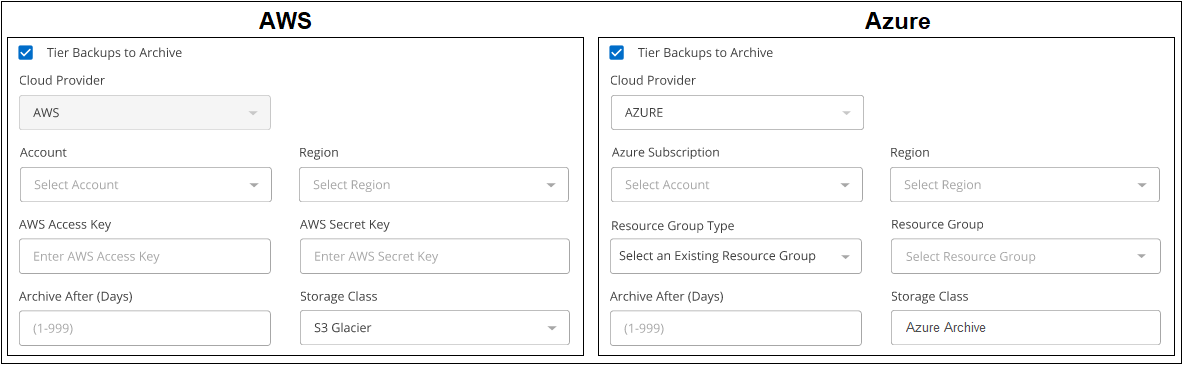Click the Resource Group Type label

[x=672, y=225]
